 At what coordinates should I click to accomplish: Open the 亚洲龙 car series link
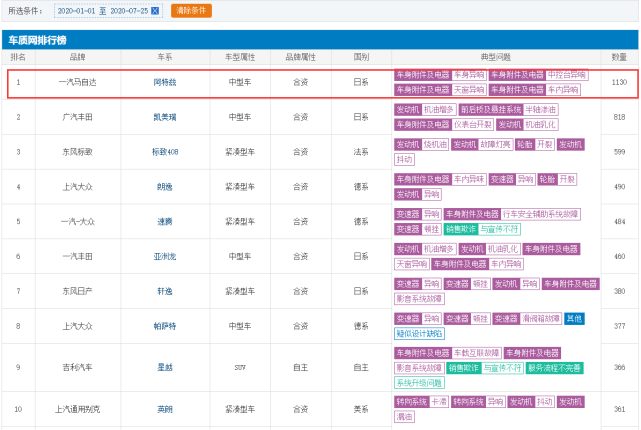165,256
